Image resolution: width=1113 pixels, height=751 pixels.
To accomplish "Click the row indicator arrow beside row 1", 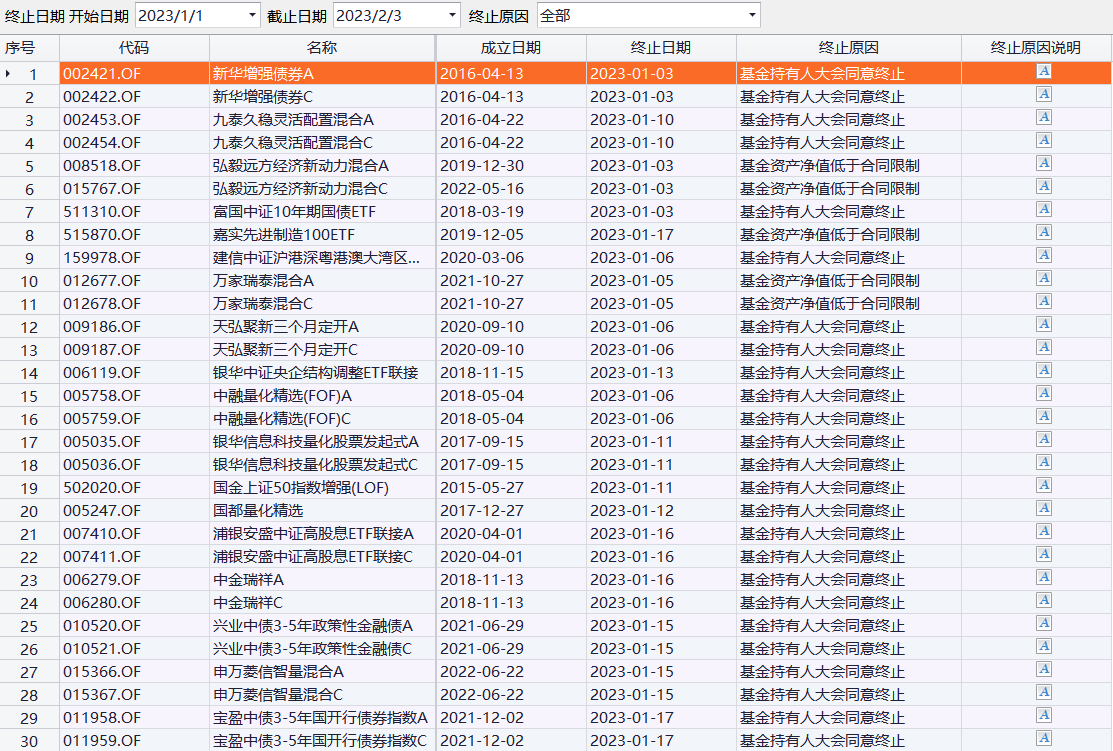I will click(8, 74).
